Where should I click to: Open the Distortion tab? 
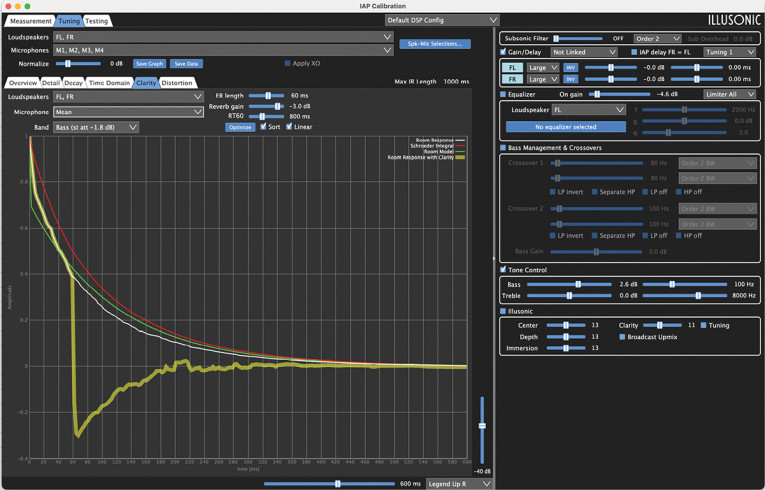177,83
